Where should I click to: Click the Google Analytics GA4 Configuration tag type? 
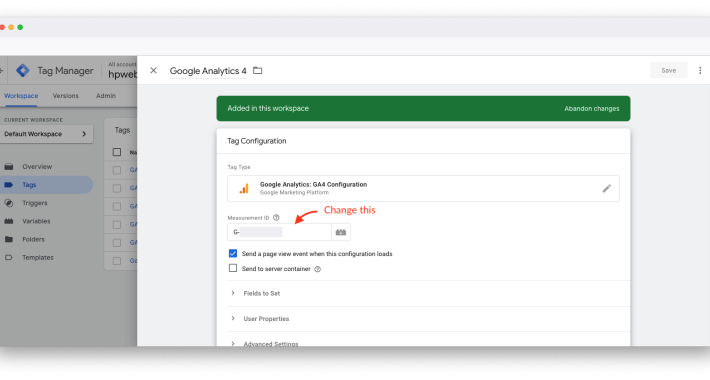pos(423,188)
